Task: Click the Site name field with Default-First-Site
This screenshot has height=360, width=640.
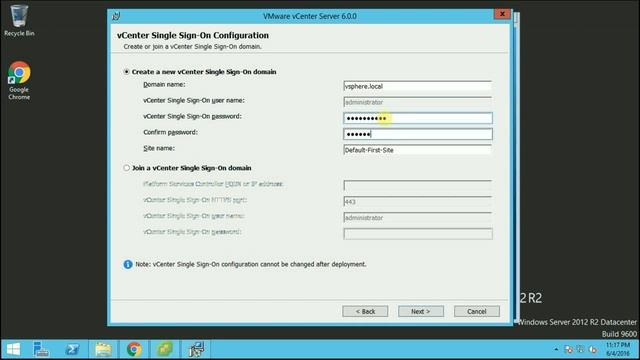Action: pyautogui.click(x=418, y=150)
